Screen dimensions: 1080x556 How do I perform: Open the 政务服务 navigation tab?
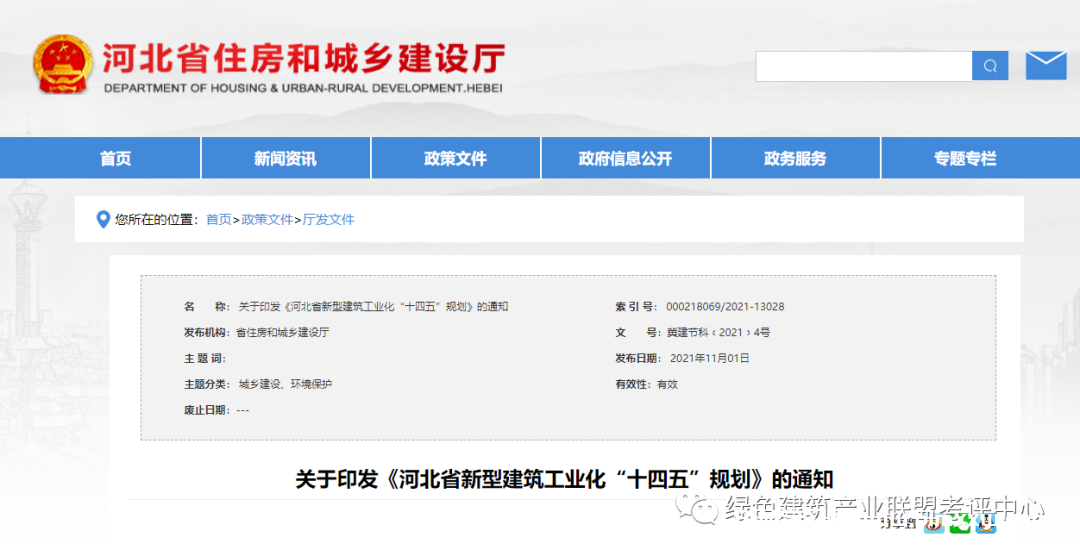pyautogui.click(x=795, y=159)
